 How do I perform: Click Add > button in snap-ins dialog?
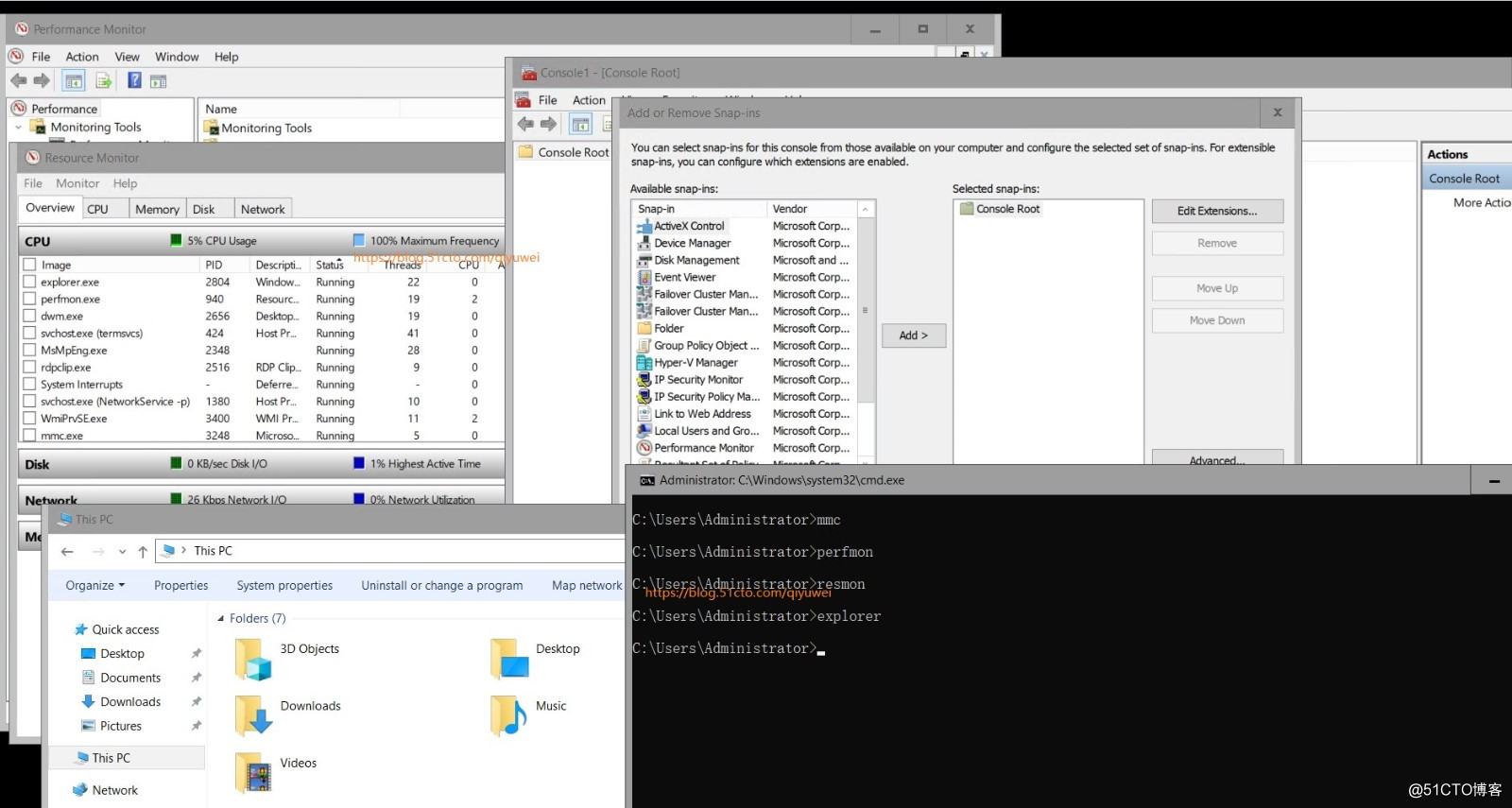914,335
